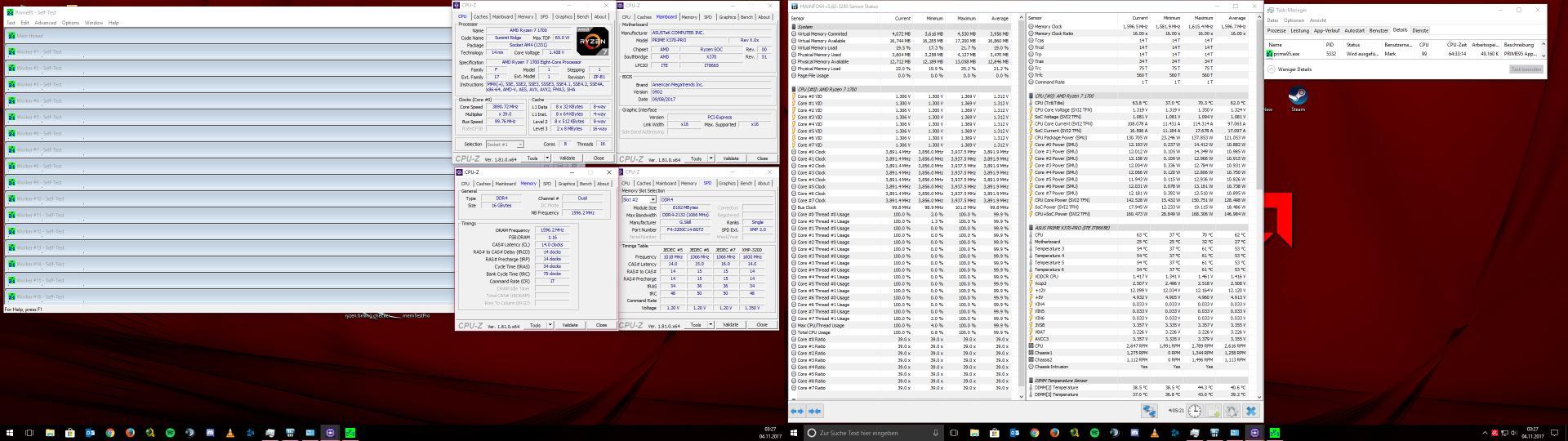Open Tools dropdown arrow in Mainboard window
This screenshot has height=441, width=1568.
710,158
